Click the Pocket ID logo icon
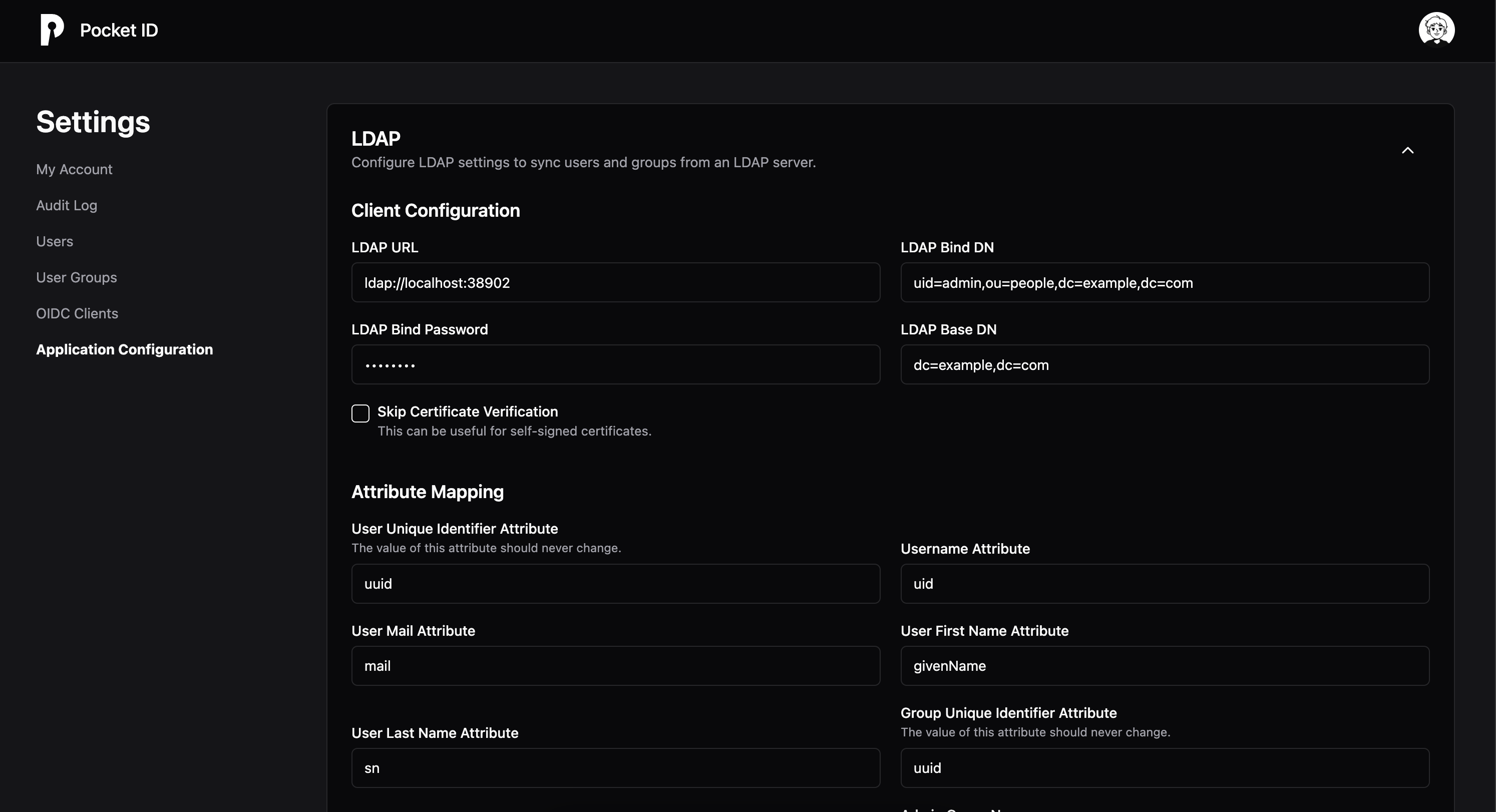The image size is (1496, 812). (52, 30)
